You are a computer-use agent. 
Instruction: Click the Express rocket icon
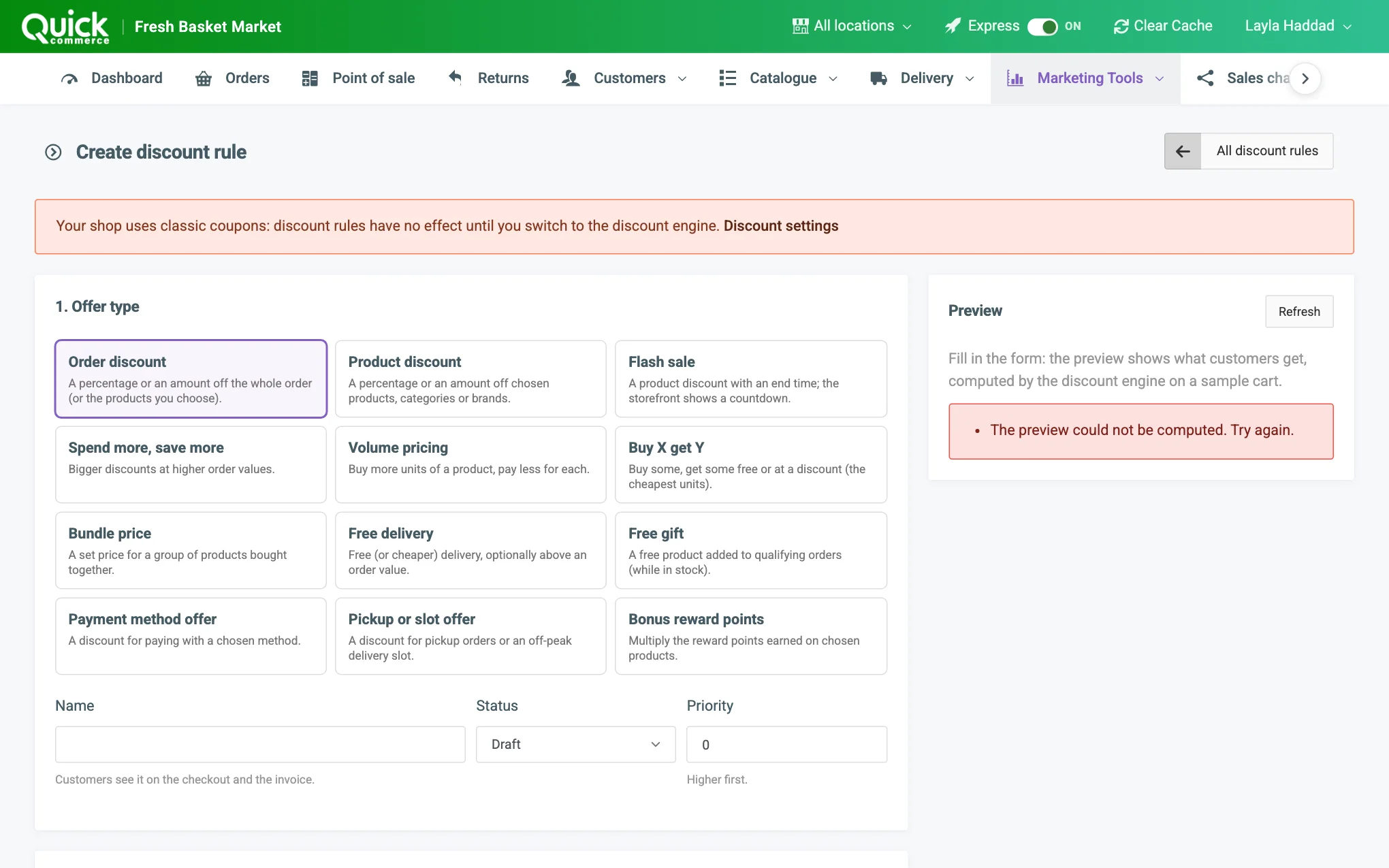point(953,26)
